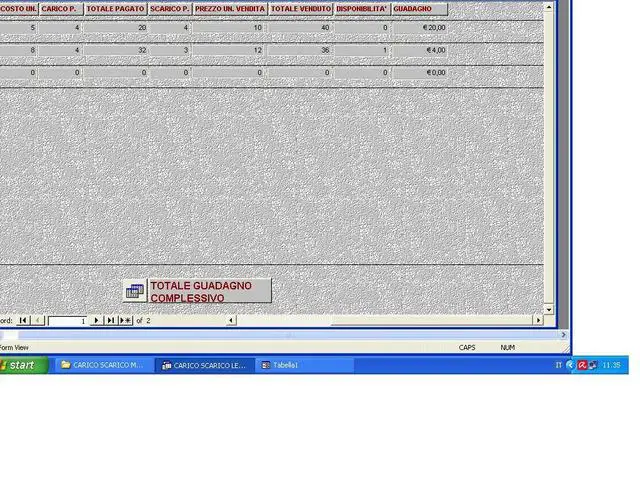
Task: Open the language indicator IT in tray
Action: pyautogui.click(x=558, y=365)
